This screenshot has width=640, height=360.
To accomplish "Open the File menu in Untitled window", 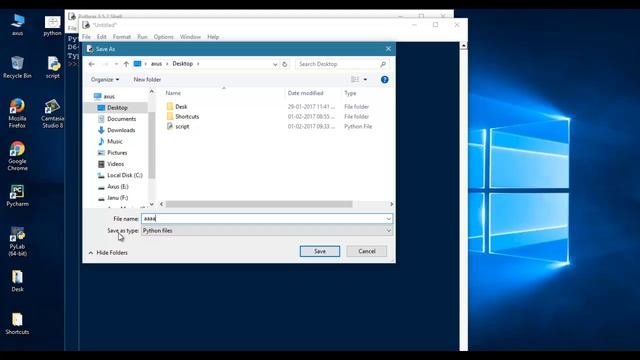I will (x=87, y=37).
